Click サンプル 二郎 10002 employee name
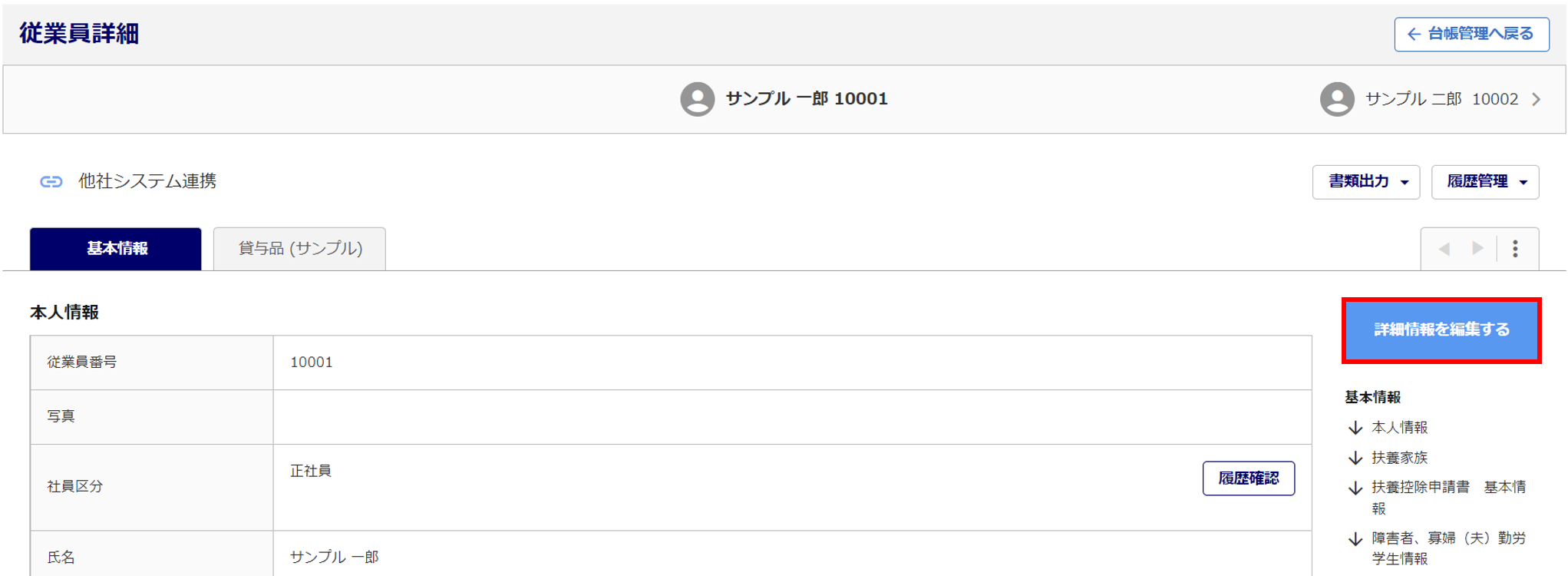 point(1441,99)
